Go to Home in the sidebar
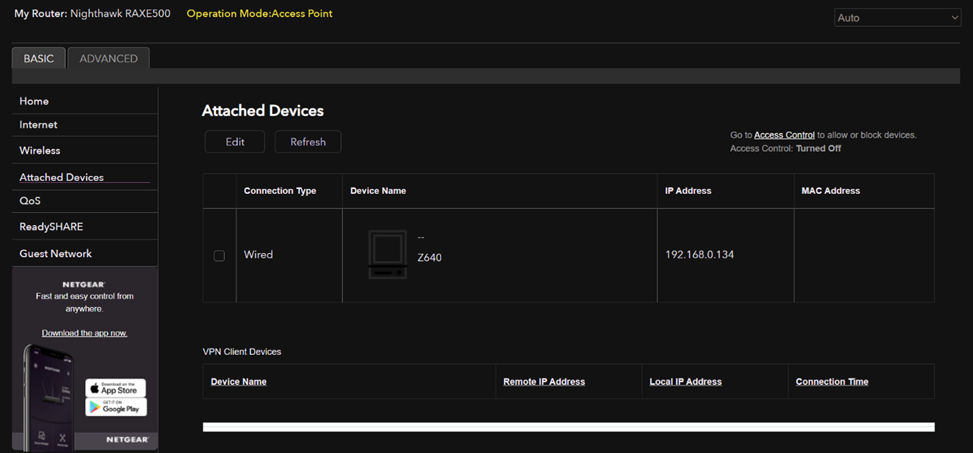The image size is (973, 453). (x=34, y=101)
